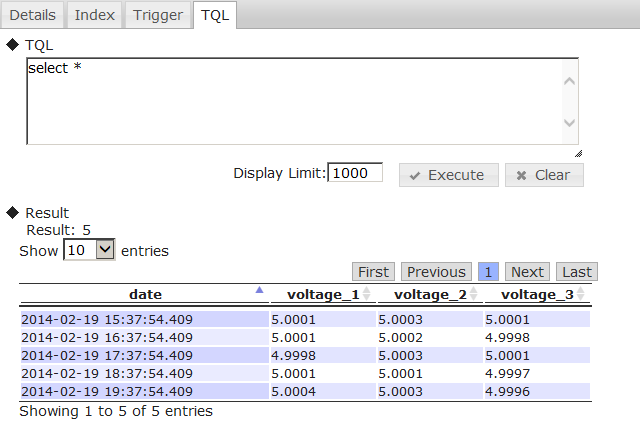Sort by voltage_1 column sort icon
Image resolution: width=640 pixels, height=440 pixels.
pos(366,294)
